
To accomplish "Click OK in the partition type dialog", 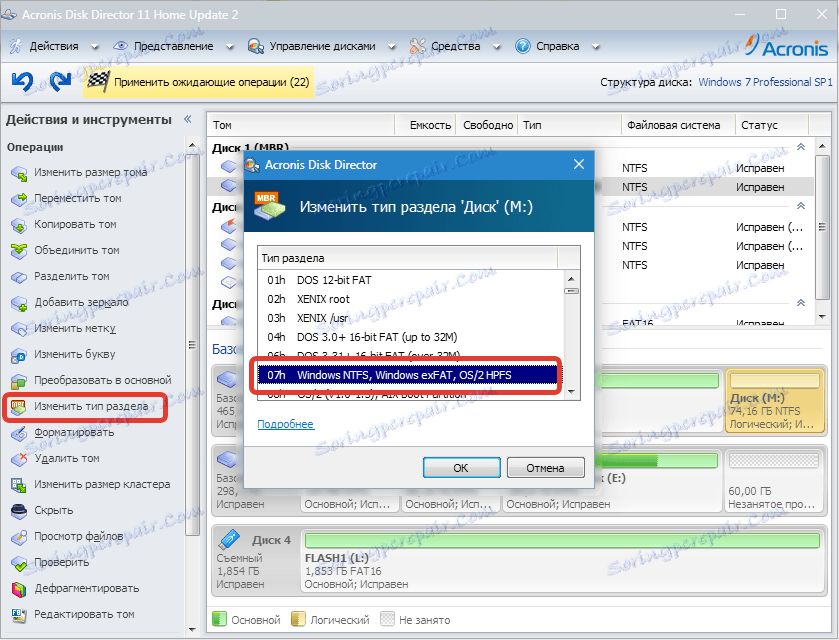I will point(461,468).
